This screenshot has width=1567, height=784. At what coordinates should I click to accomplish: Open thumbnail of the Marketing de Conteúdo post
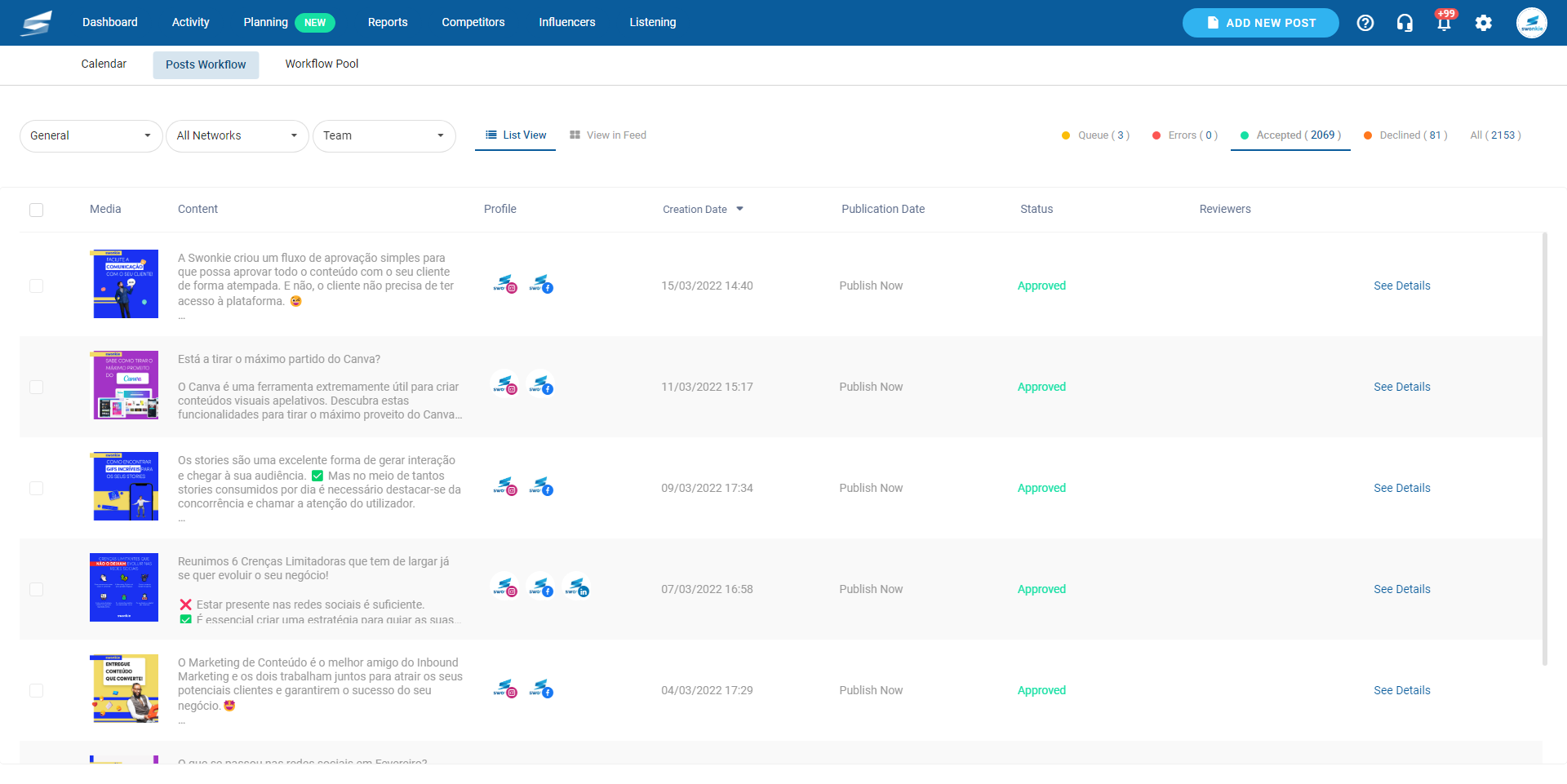pyautogui.click(x=124, y=689)
